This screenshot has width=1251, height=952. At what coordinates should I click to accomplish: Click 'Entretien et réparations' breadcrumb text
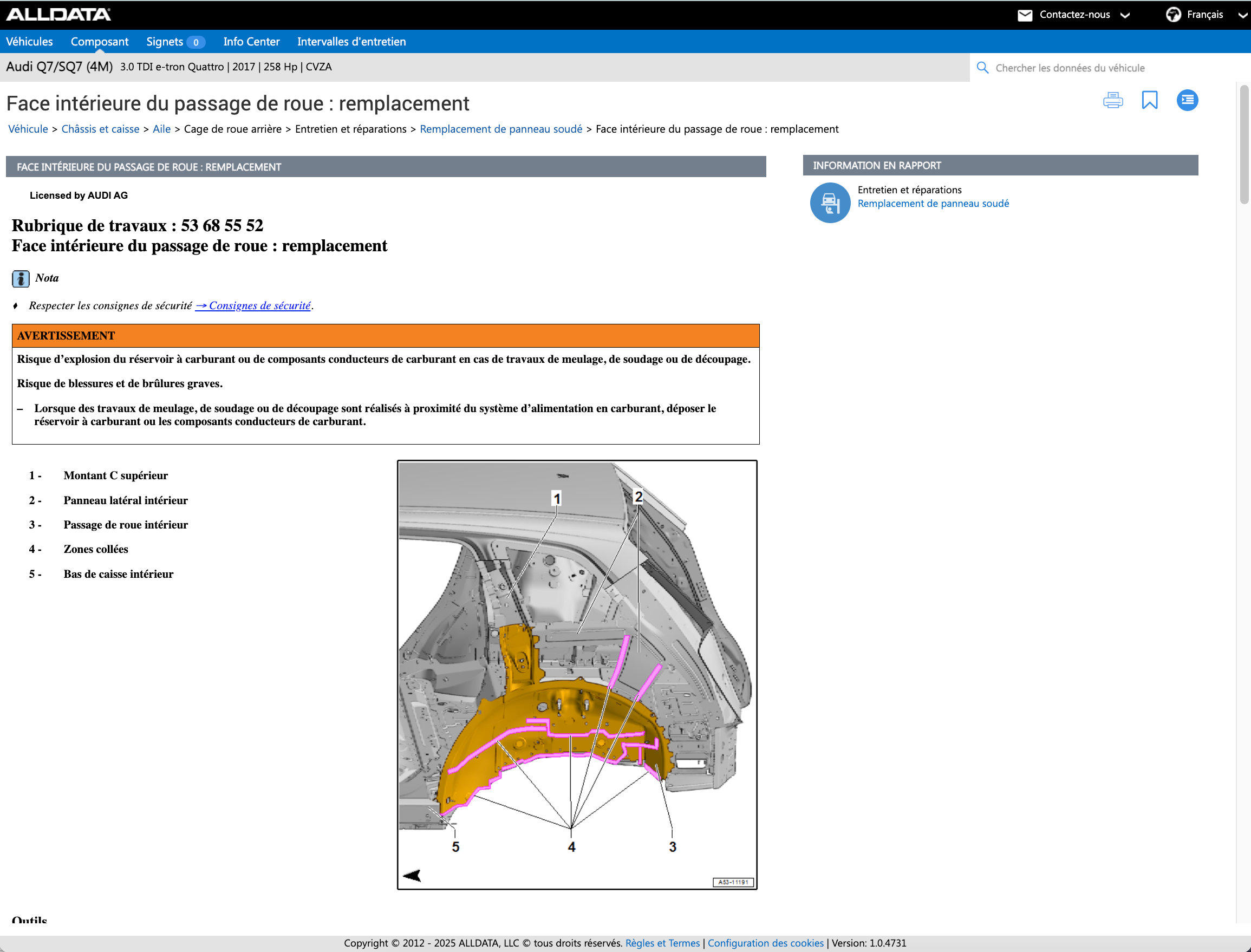click(351, 129)
